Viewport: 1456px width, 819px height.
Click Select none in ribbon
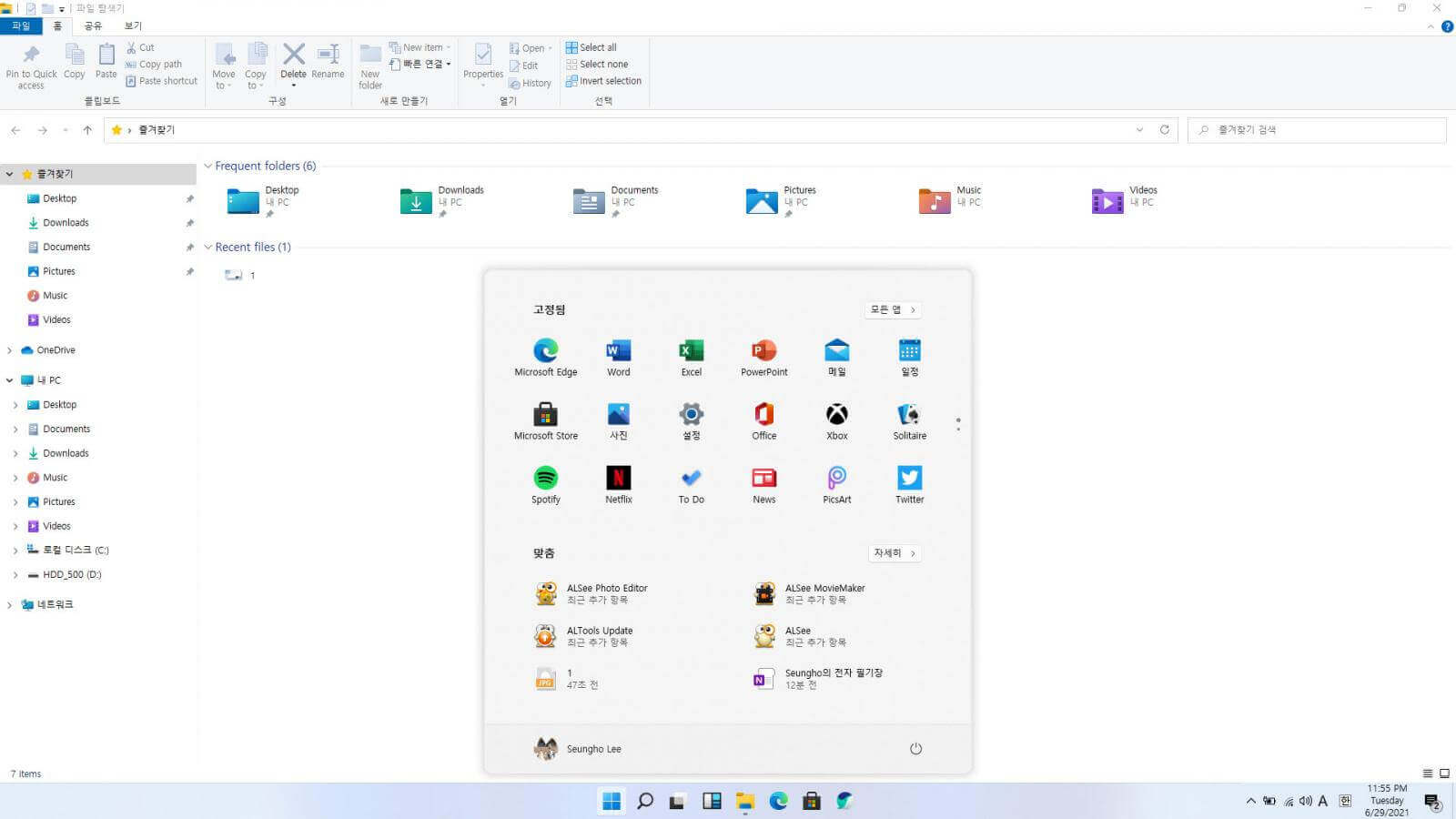pyautogui.click(x=597, y=64)
